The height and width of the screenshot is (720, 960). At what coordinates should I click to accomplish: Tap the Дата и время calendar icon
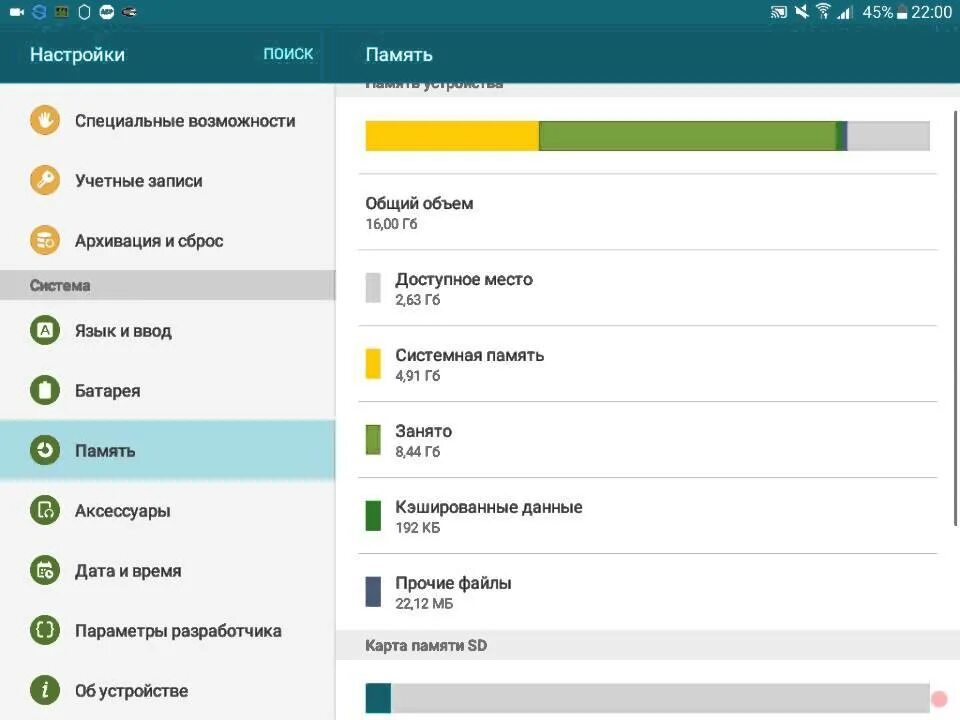pos(45,571)
